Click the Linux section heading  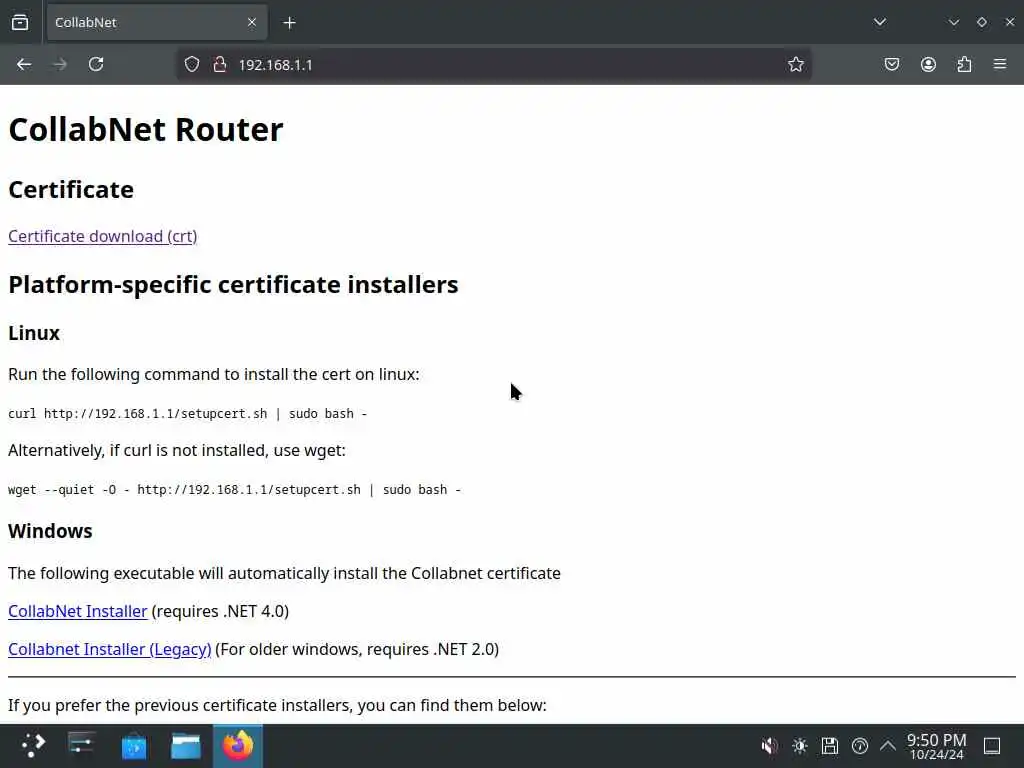pyautogui.click(x=34, y=333)
